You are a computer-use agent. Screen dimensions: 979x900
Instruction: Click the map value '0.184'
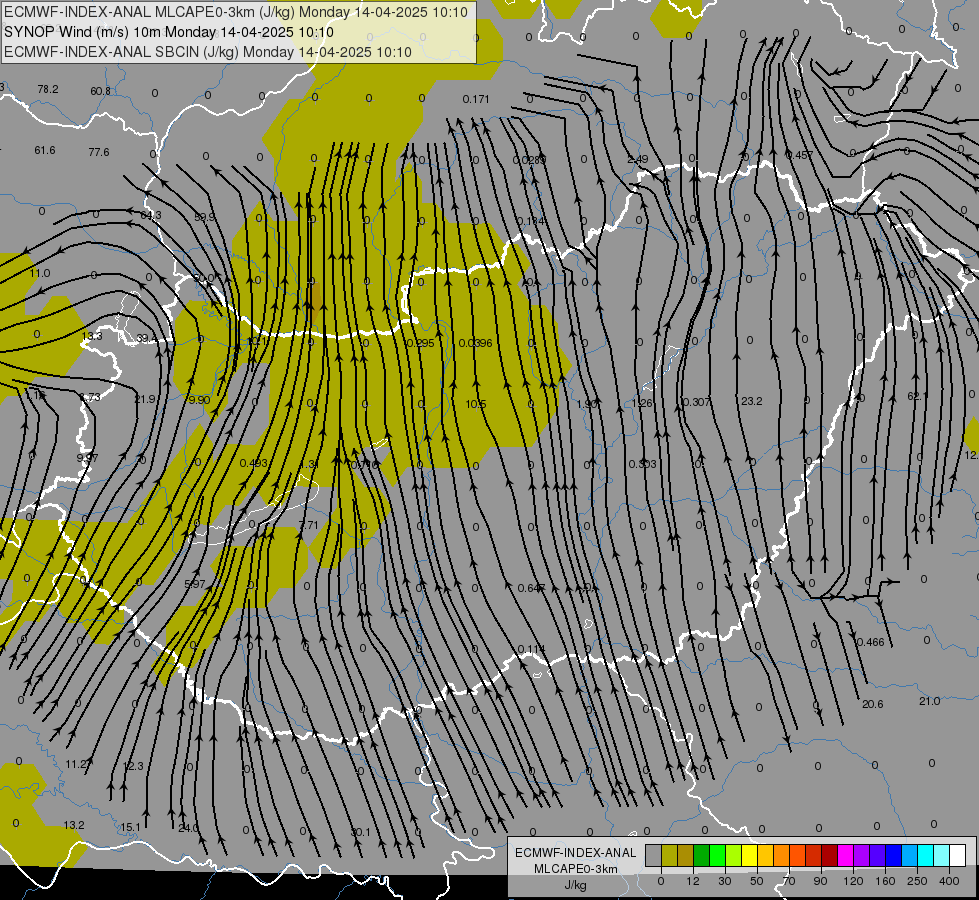pos(531,222)
